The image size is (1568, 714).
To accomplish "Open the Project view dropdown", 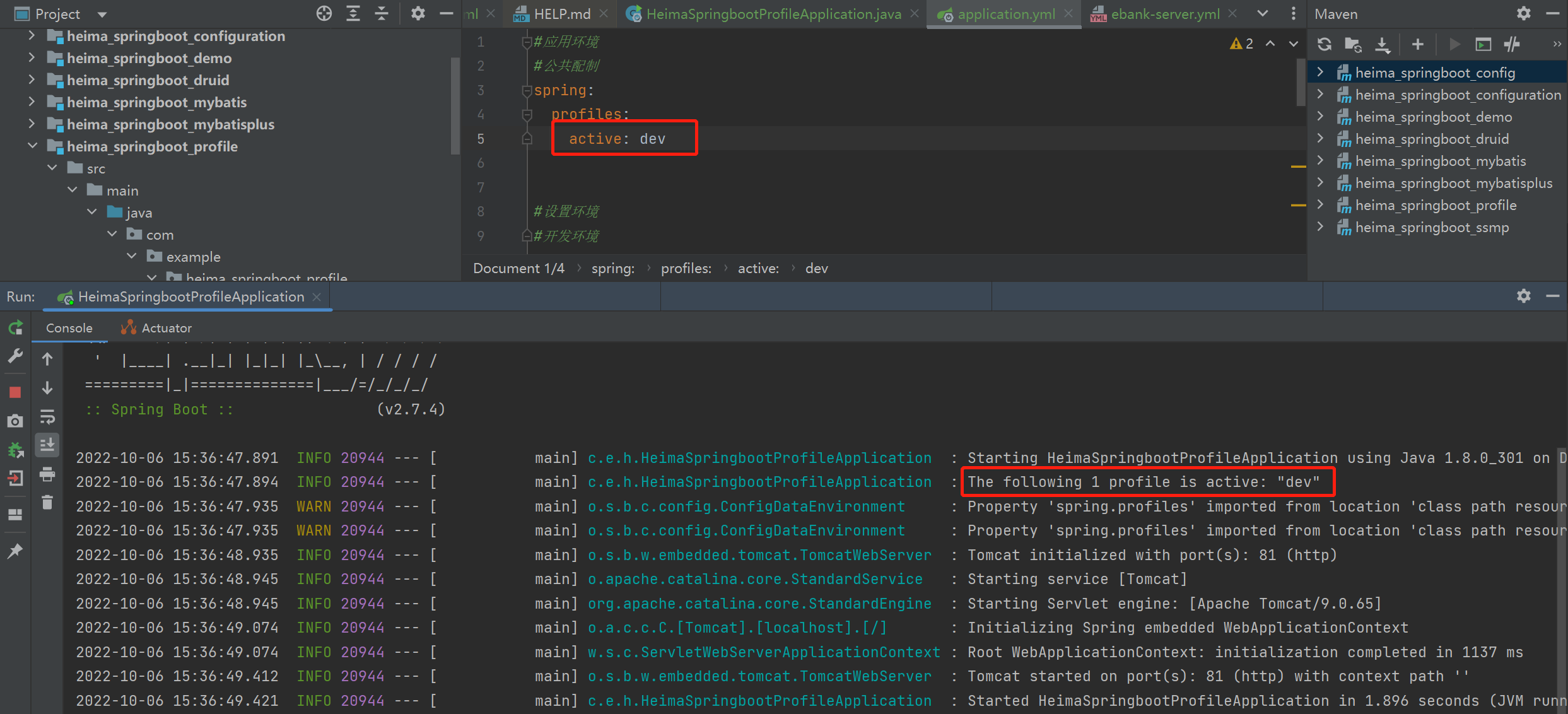I will click(102, 14).
